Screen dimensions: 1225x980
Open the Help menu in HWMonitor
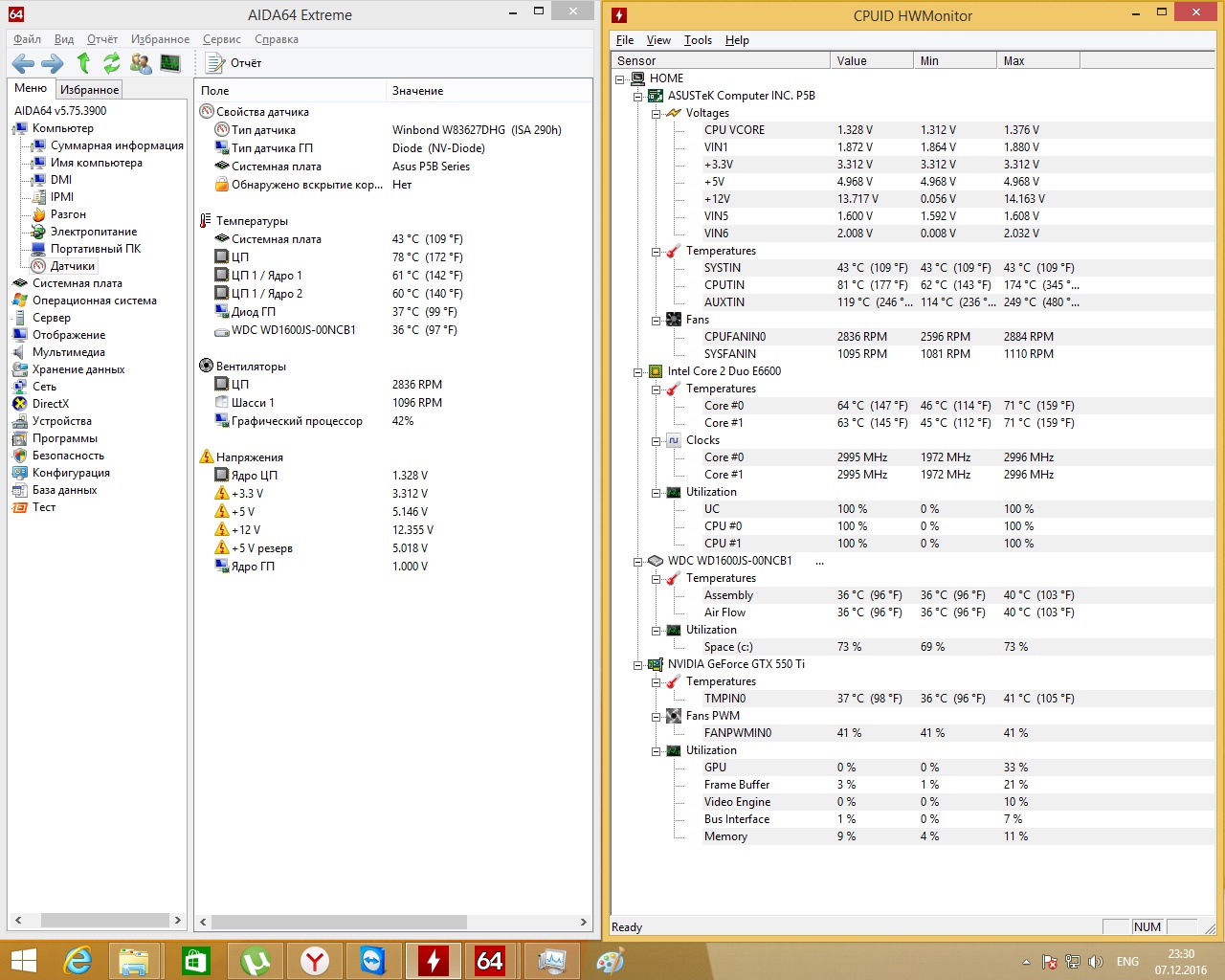click(x=737, y=40)
